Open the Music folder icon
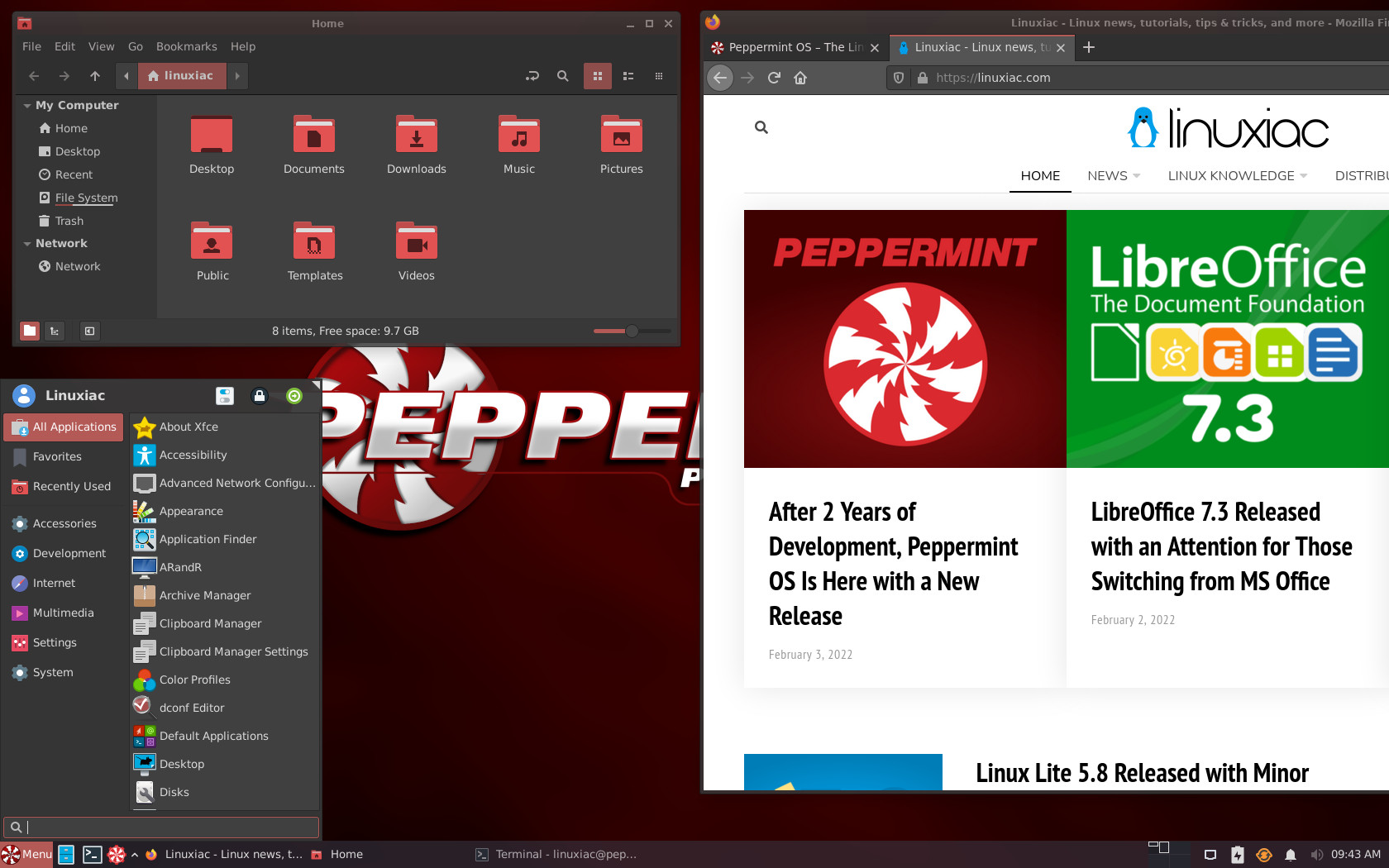 pos(519,134)
